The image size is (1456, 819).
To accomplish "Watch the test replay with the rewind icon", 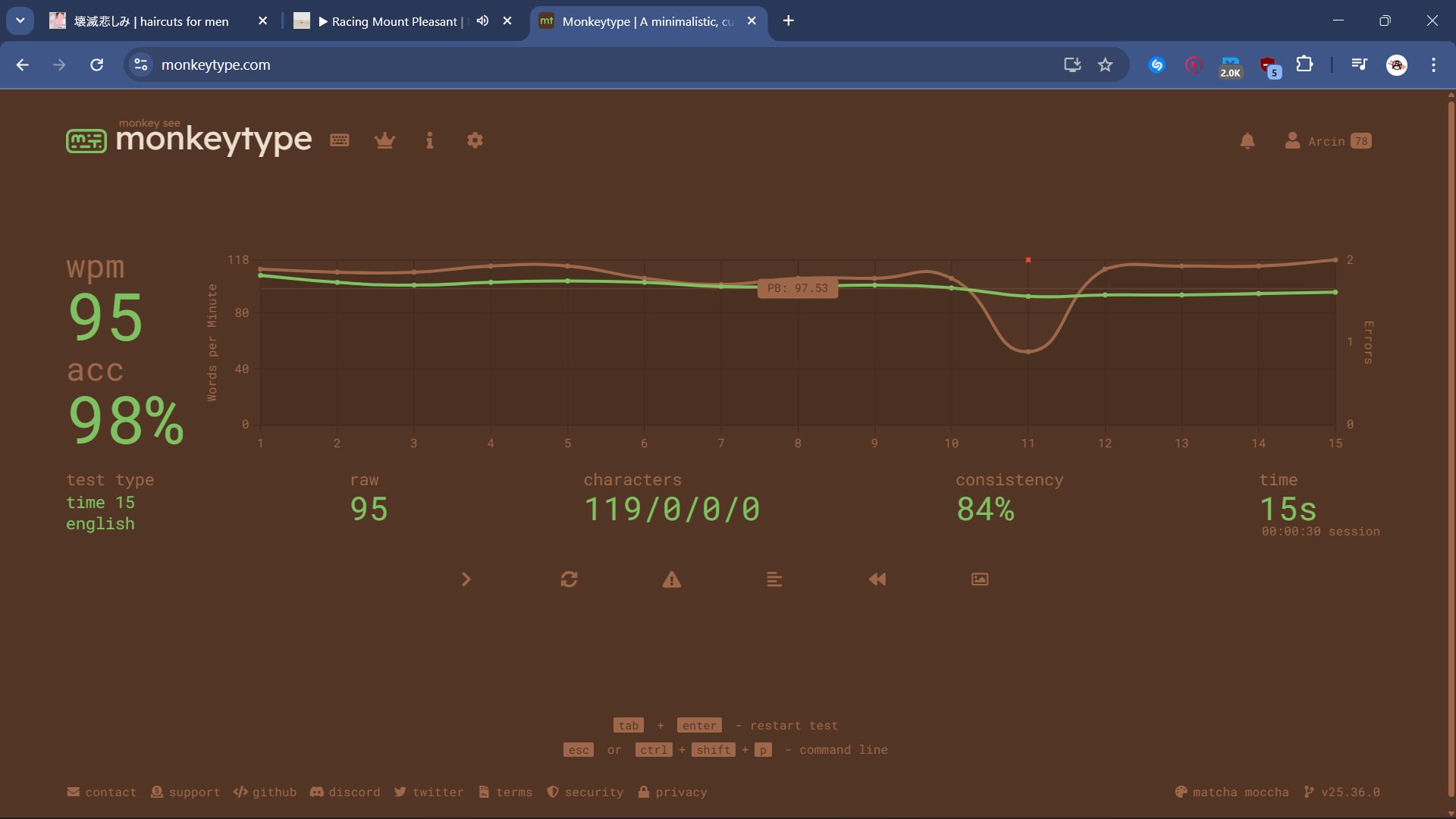I will 877,579.
